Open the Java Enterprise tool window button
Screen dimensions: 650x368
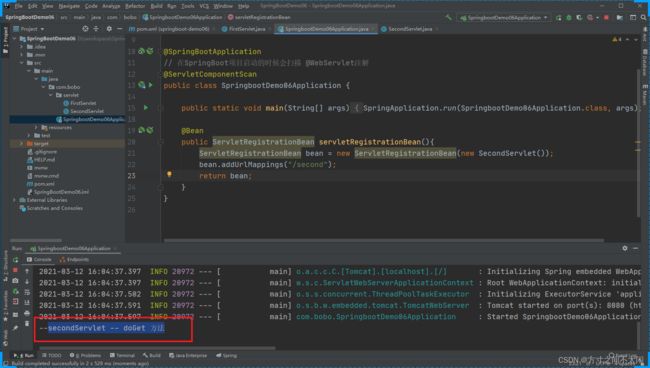click(188, 356)
